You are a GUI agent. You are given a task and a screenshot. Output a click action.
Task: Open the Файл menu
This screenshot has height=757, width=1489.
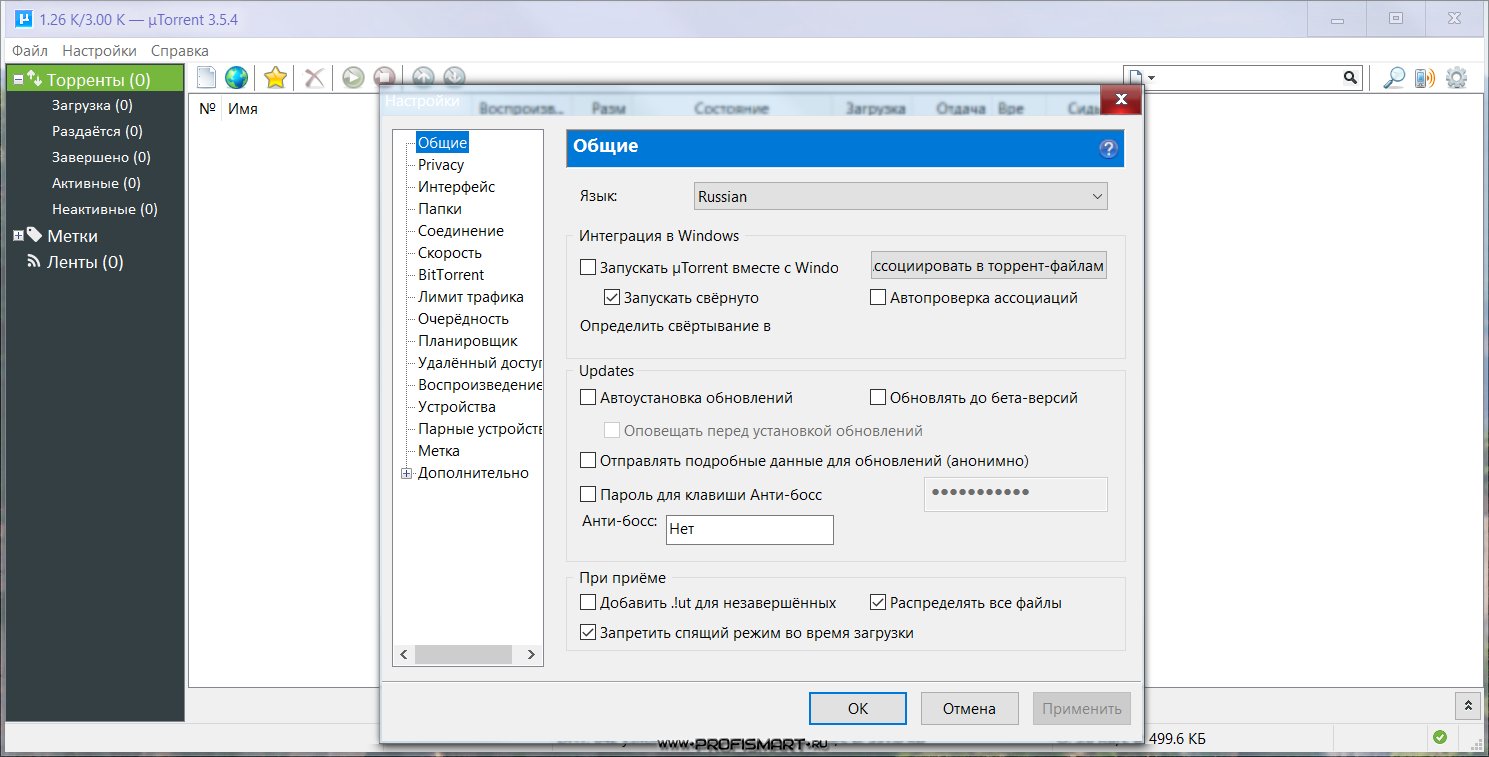tap(30, 50)
